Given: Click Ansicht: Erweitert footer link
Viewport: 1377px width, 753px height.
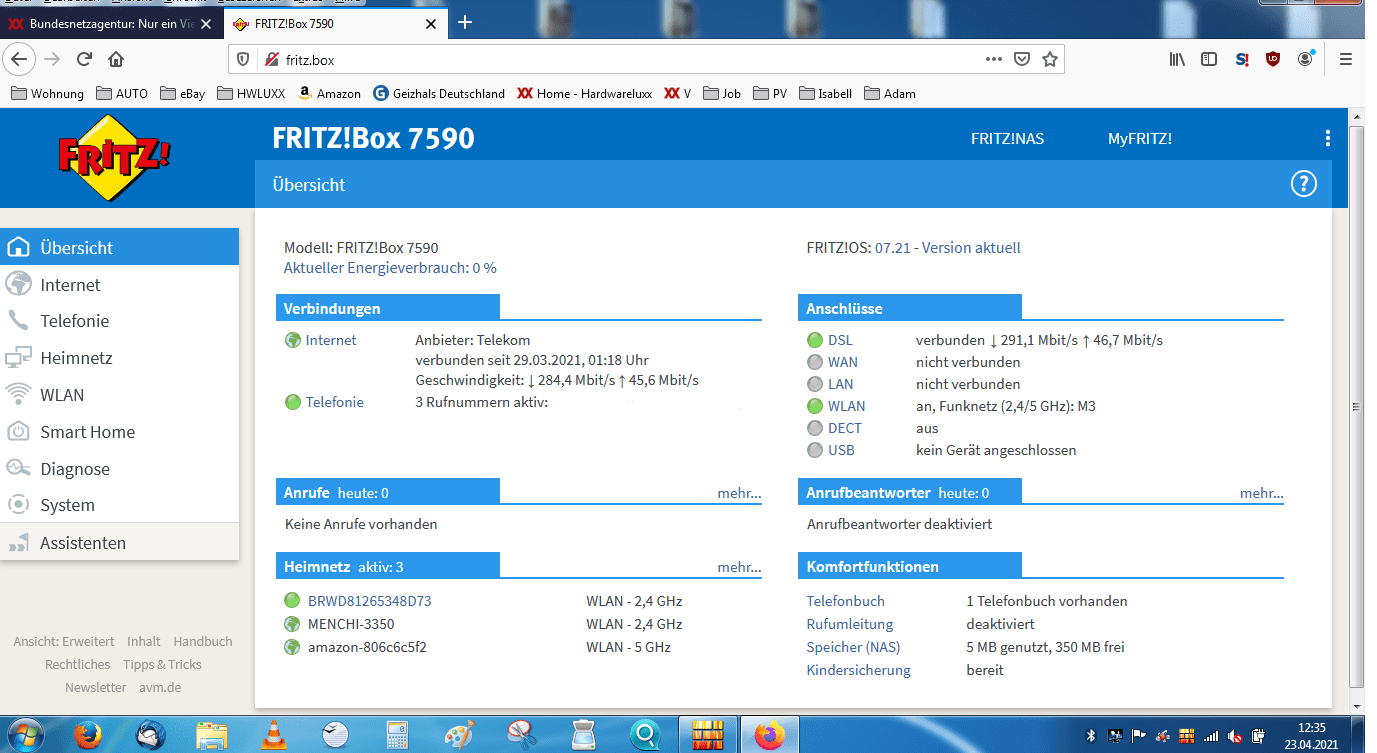Looking at the screenshot, I should (x=64, y=642).
